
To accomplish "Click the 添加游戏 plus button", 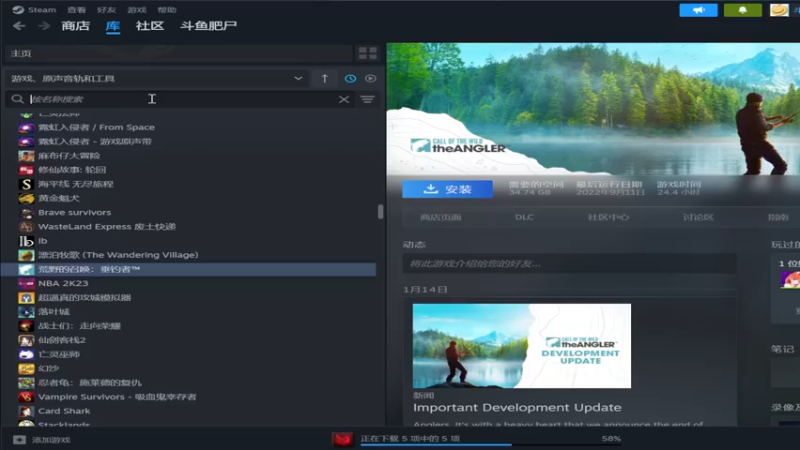I will click(19, 440).
